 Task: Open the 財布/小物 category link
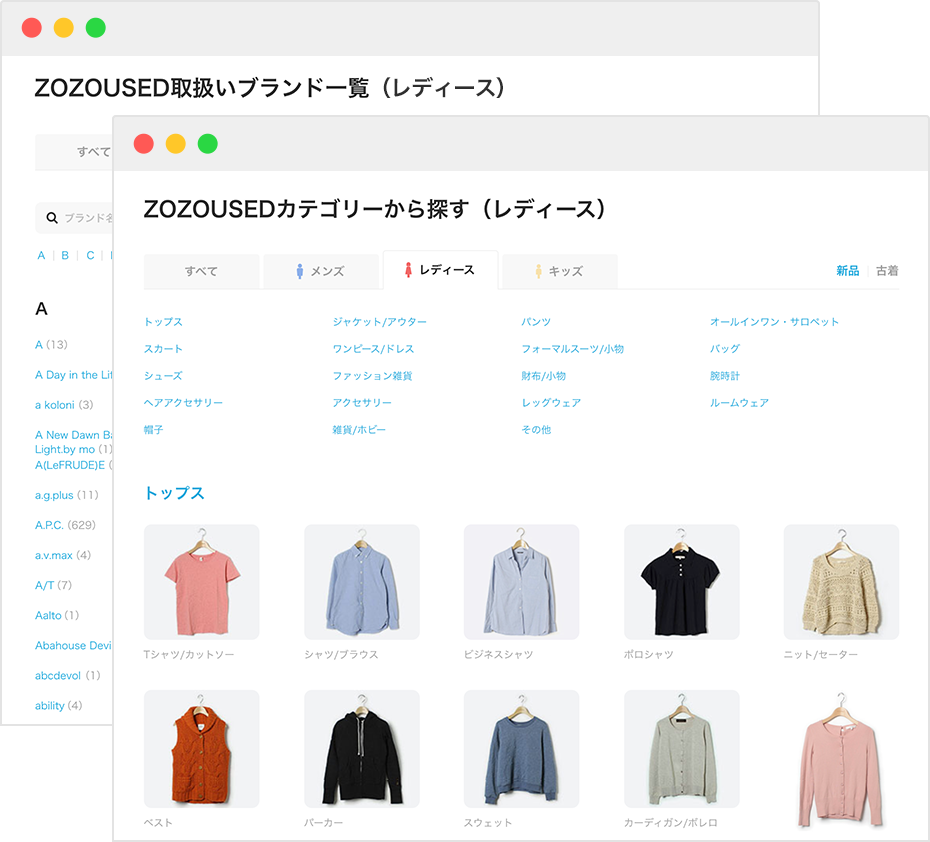coord(543,376)
